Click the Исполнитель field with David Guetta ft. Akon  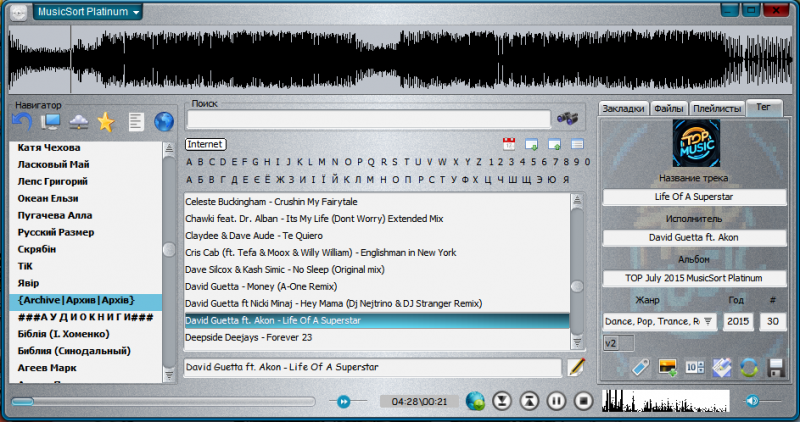[694, 238]
